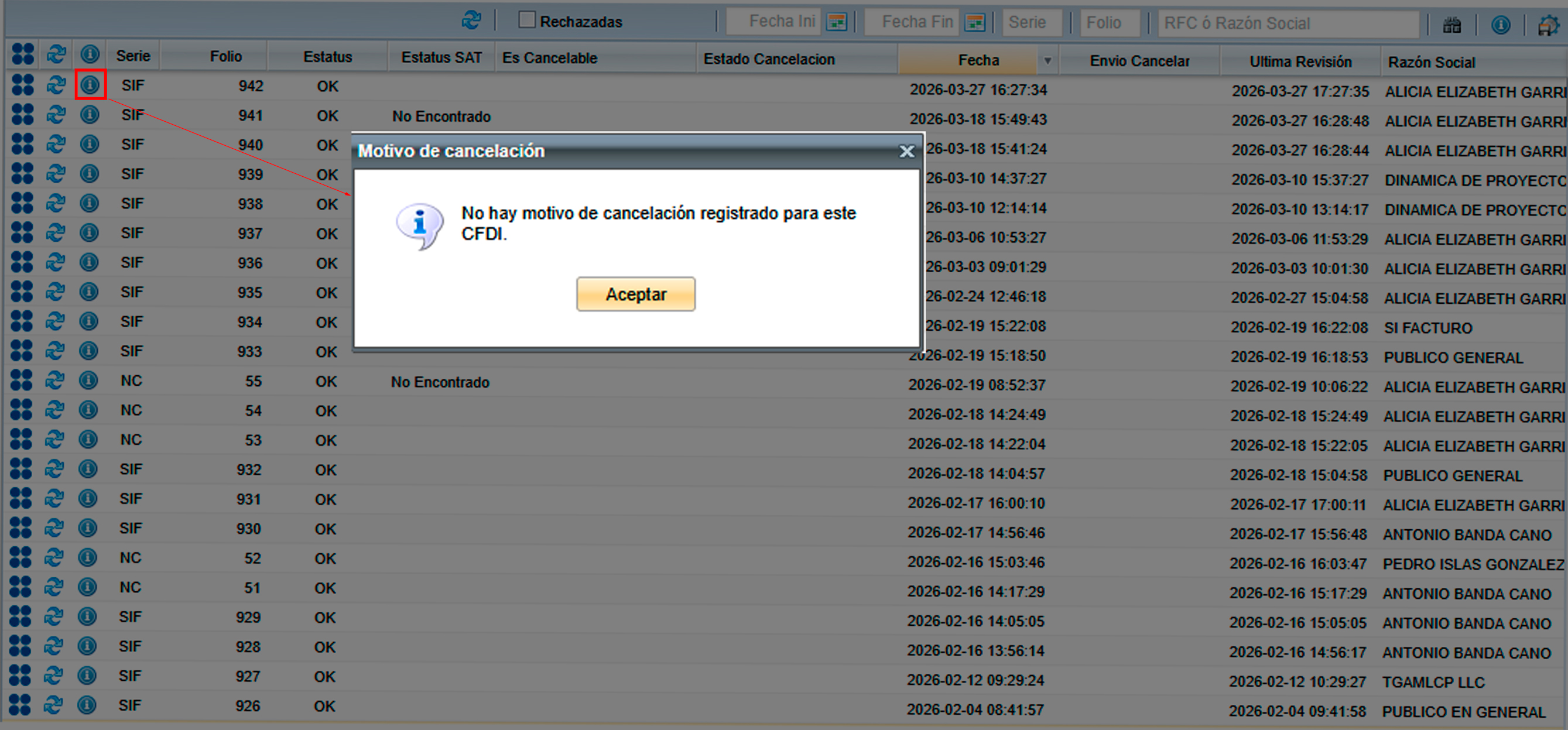Click info icon for SIF folio 942
The width and height of the screenshot is (1568, 730).
(90, 85)
